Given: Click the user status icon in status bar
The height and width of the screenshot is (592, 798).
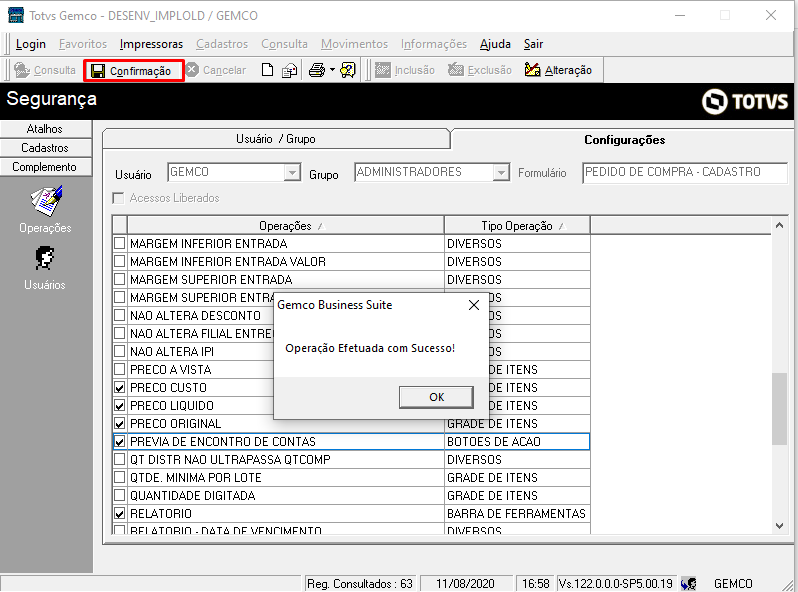Looking at the screenshot, I should coord(689,583).
